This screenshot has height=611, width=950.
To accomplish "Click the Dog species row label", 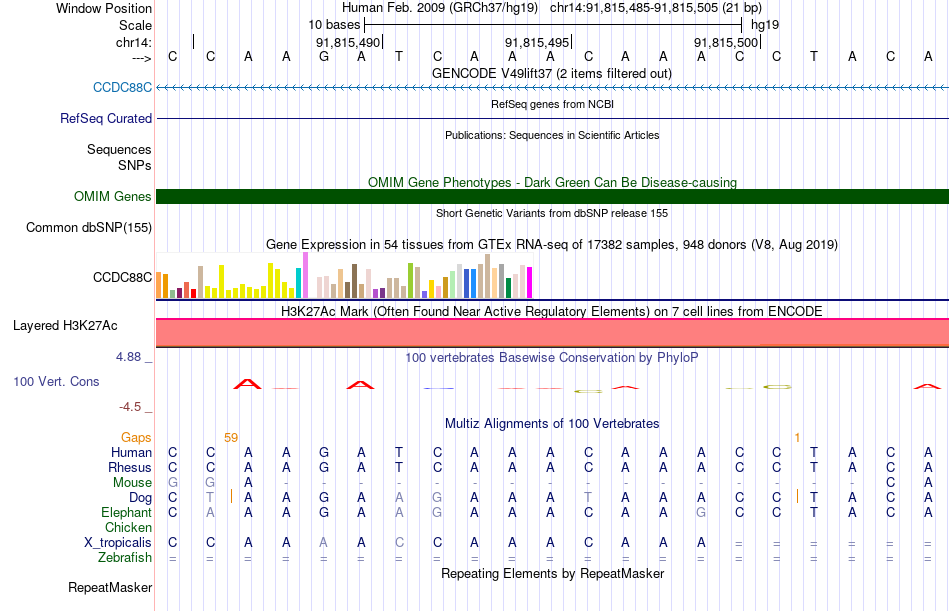I will [x=140, y=498].
